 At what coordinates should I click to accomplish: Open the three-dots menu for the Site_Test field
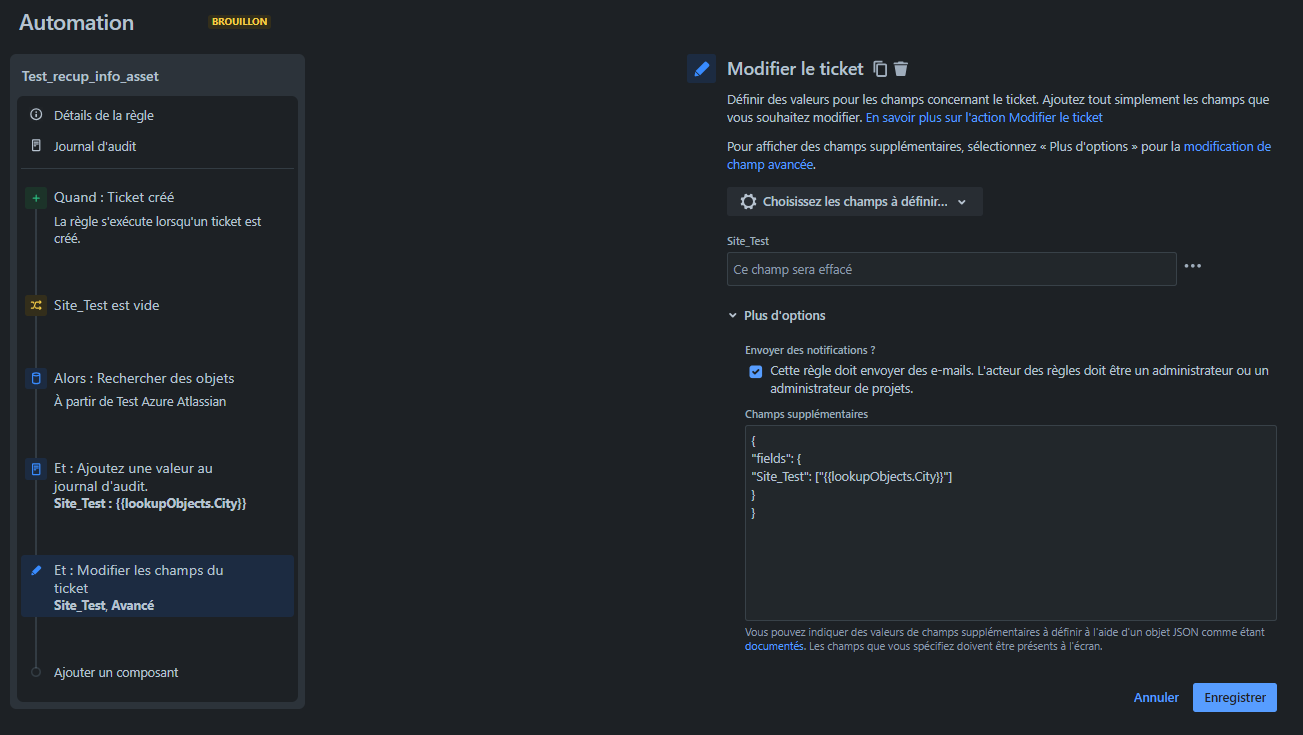[1193, 266]
